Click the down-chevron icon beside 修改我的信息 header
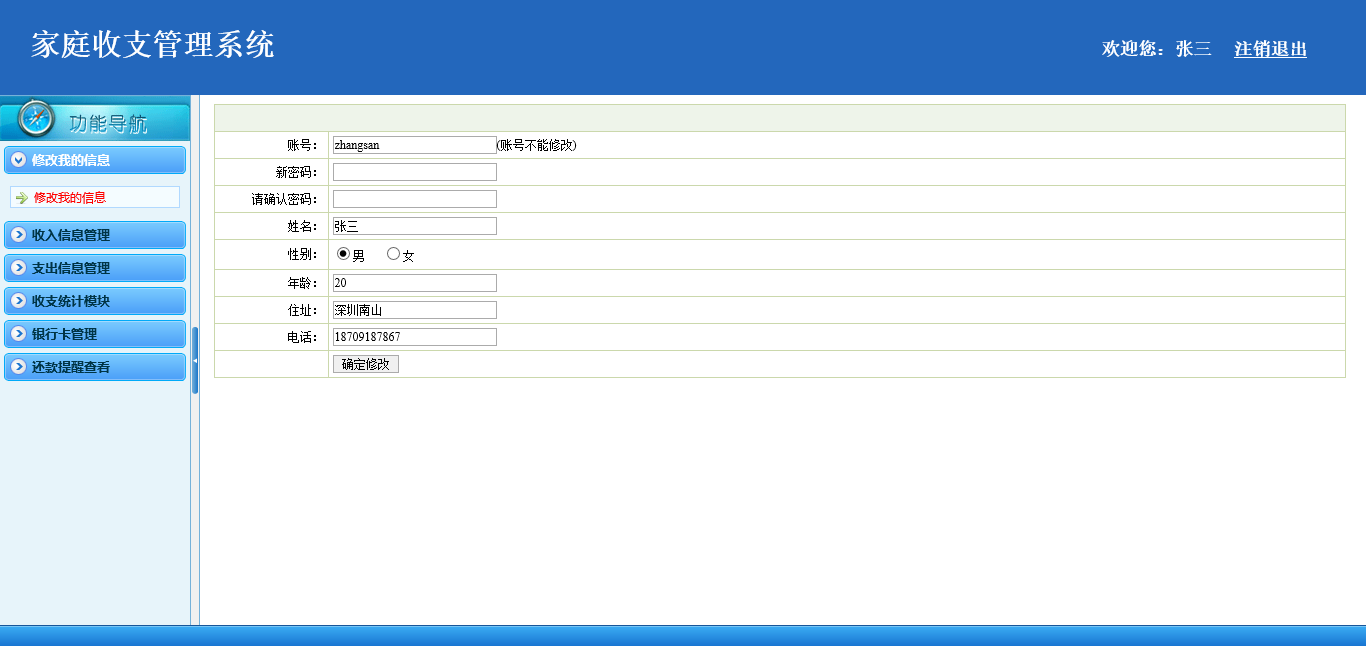Viewport: 1366px width, 646px height. 18,160
